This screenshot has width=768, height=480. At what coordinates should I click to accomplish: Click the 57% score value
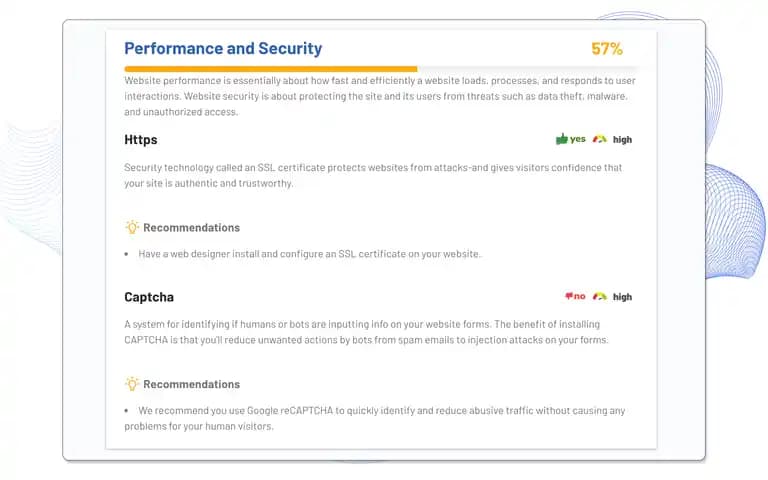[607, 48]
